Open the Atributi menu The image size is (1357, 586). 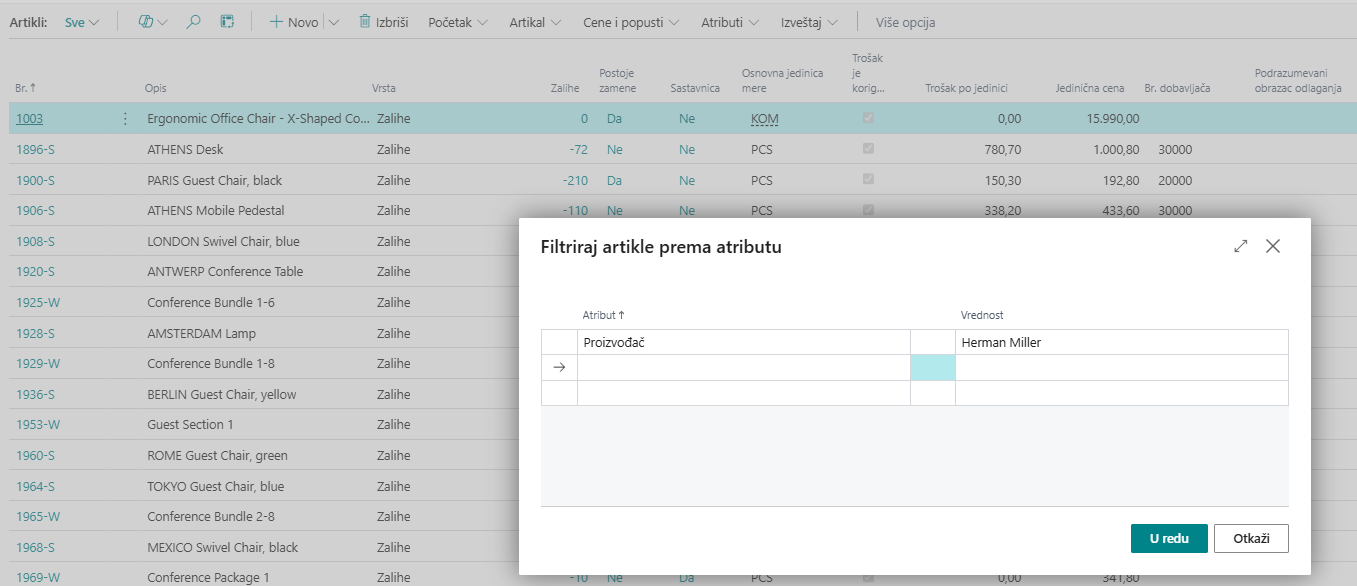coord(729,22)
